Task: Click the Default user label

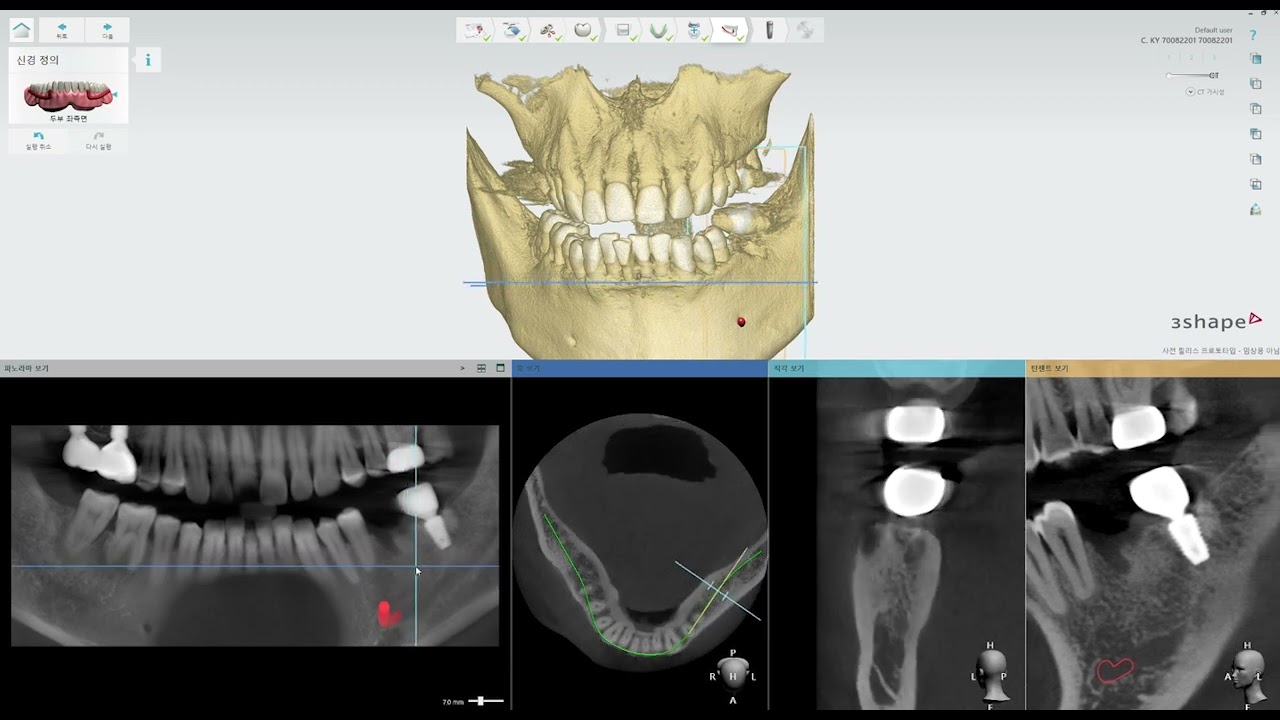Action: point(1213,30)
